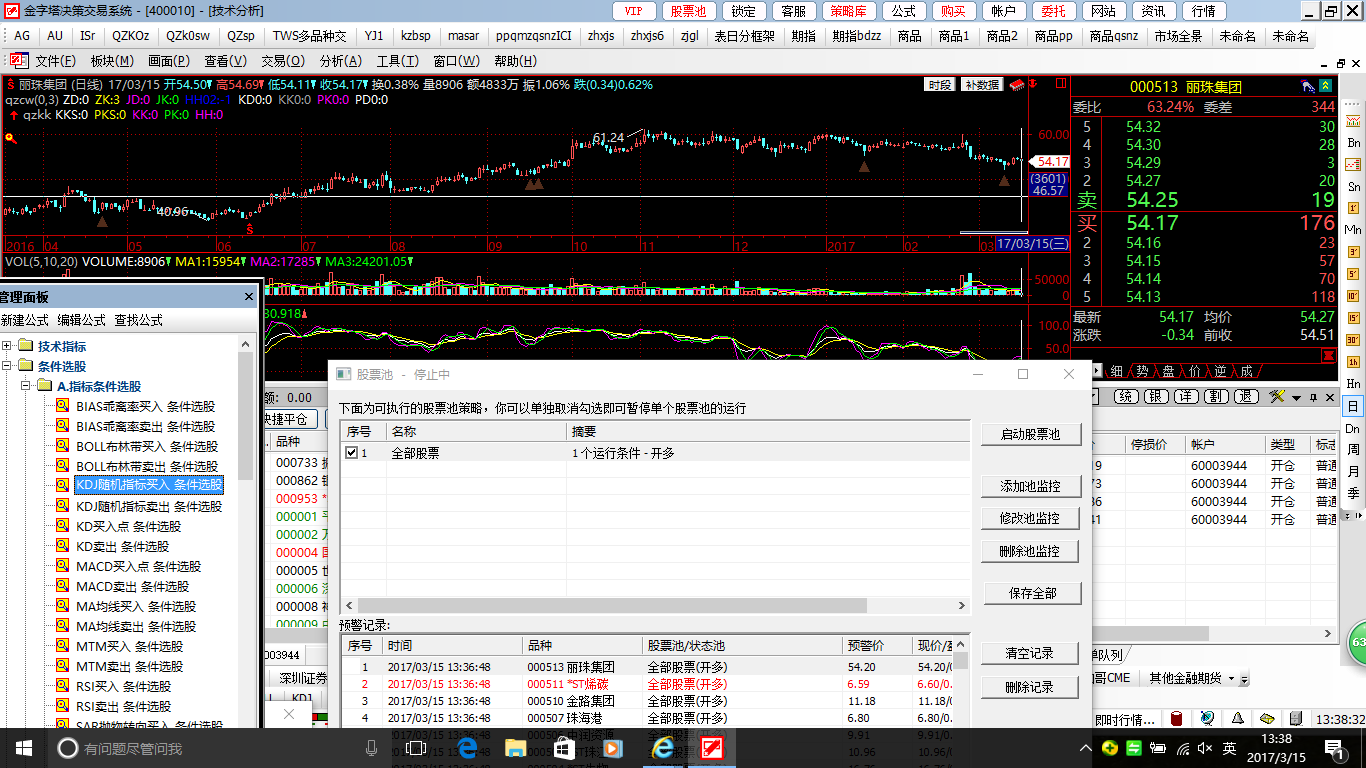1366x768 pixels.
Task: Click the 启动股票池 button
Action: pyautogui.click(x=1030, y=434)
